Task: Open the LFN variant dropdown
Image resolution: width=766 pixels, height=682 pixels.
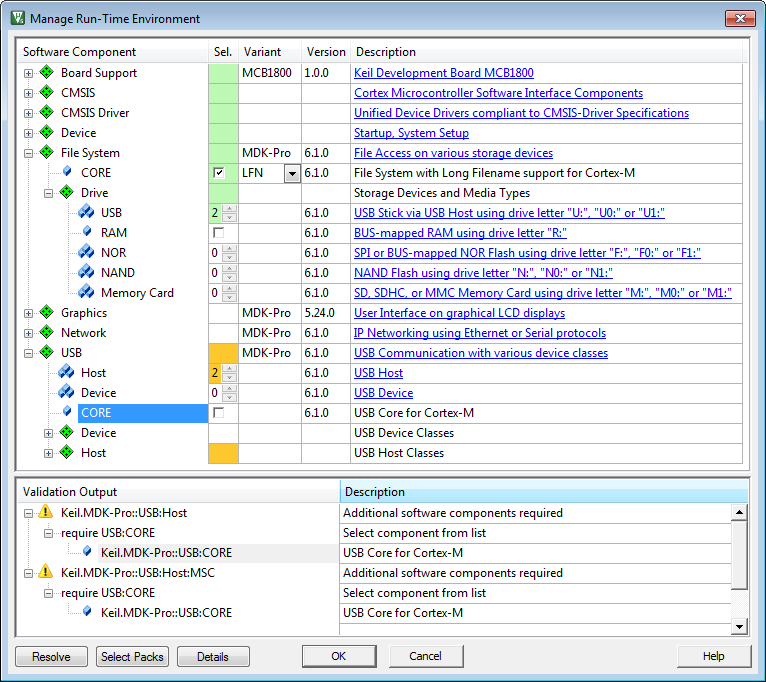Action: [x=292, y=174]
